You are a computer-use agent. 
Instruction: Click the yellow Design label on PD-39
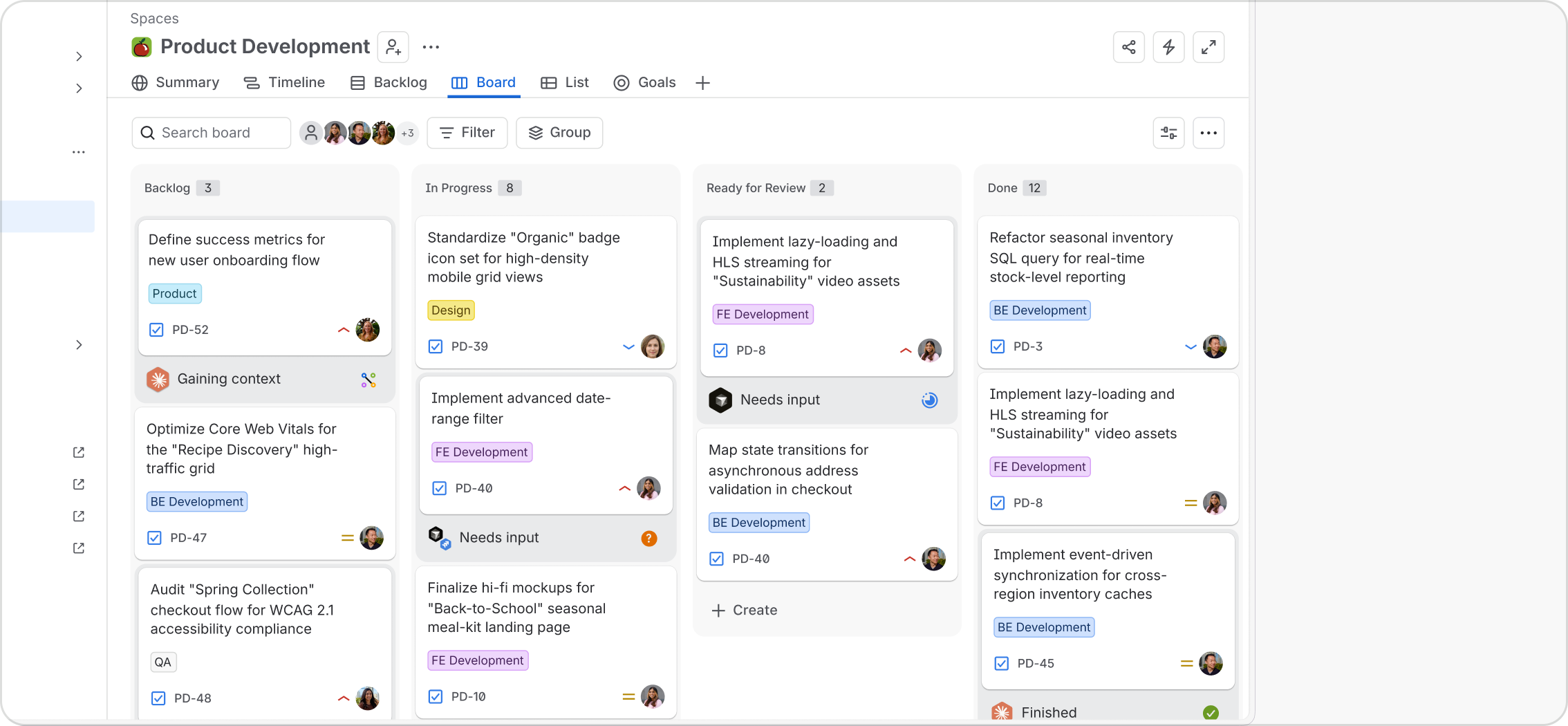coord(451,310)
